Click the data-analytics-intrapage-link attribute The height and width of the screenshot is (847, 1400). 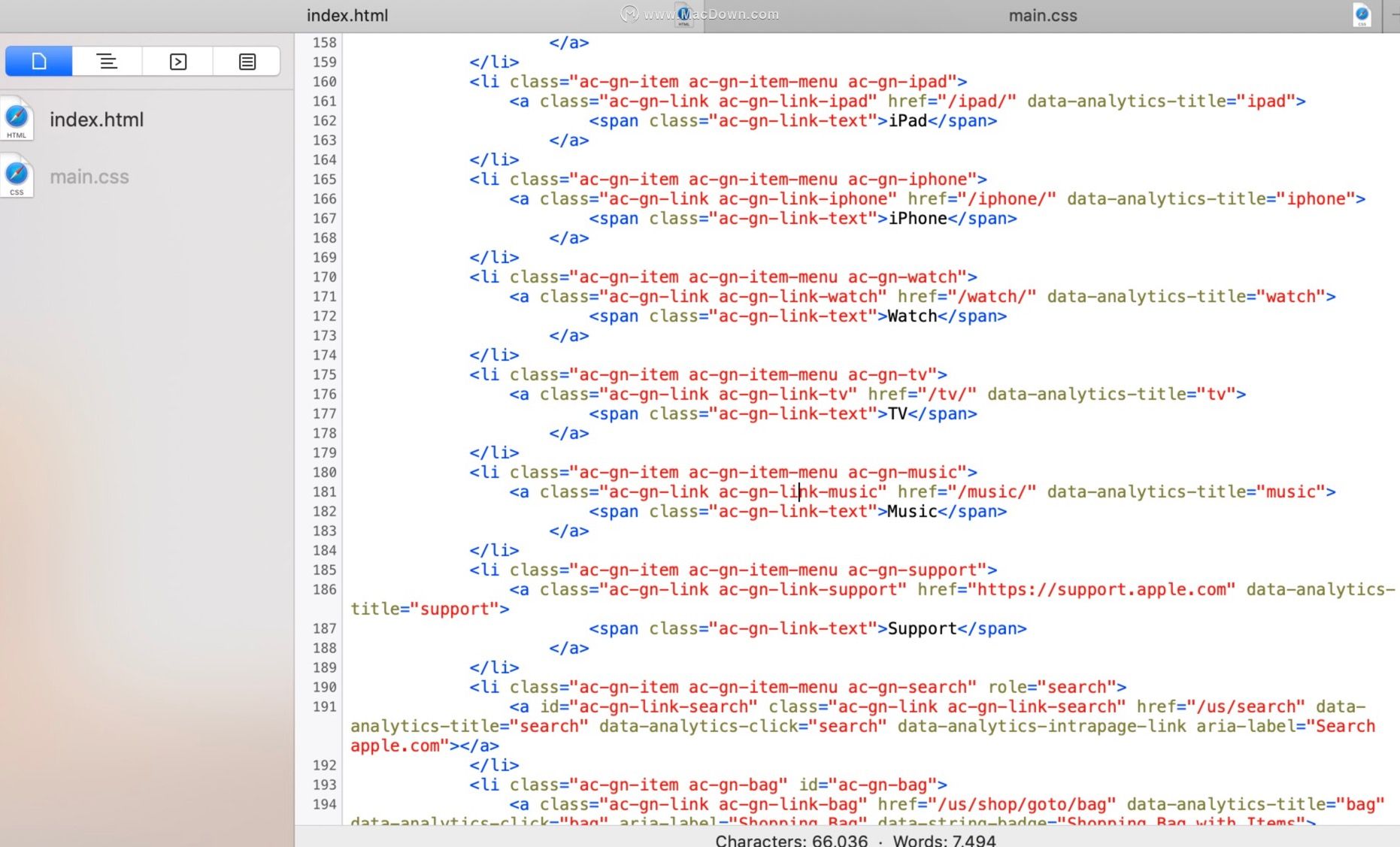point(1041,727)
